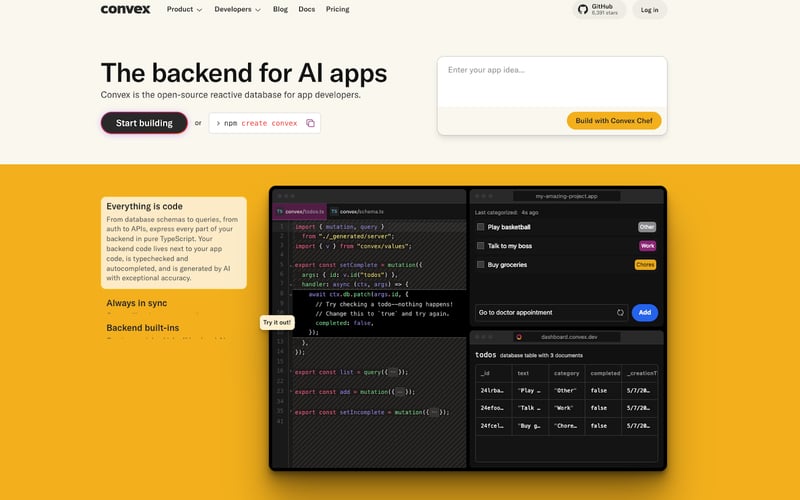Click the Try it out! tooltip
800x500 pixels.
click(277, 322)
